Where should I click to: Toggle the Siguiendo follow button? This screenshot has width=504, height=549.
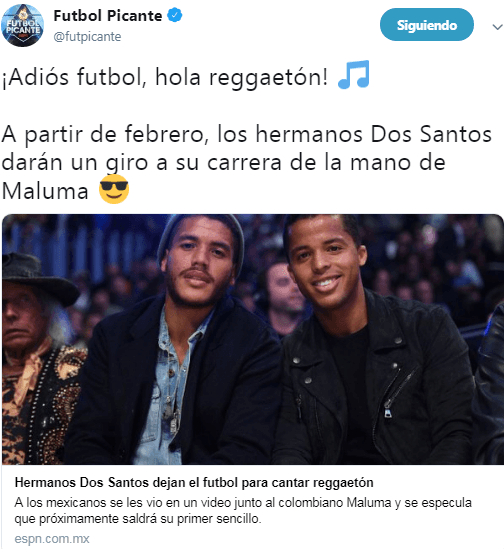tap(427, 25)
